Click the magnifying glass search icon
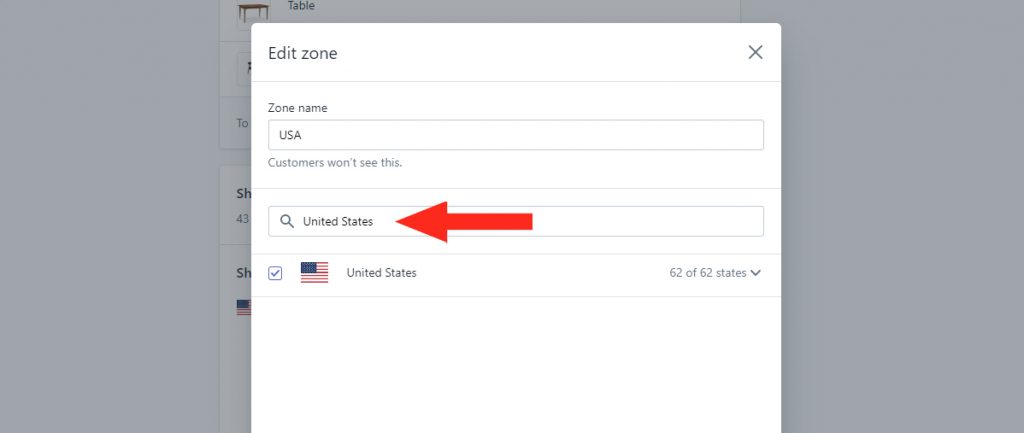 pyautogui.click(x=287, y=221)
